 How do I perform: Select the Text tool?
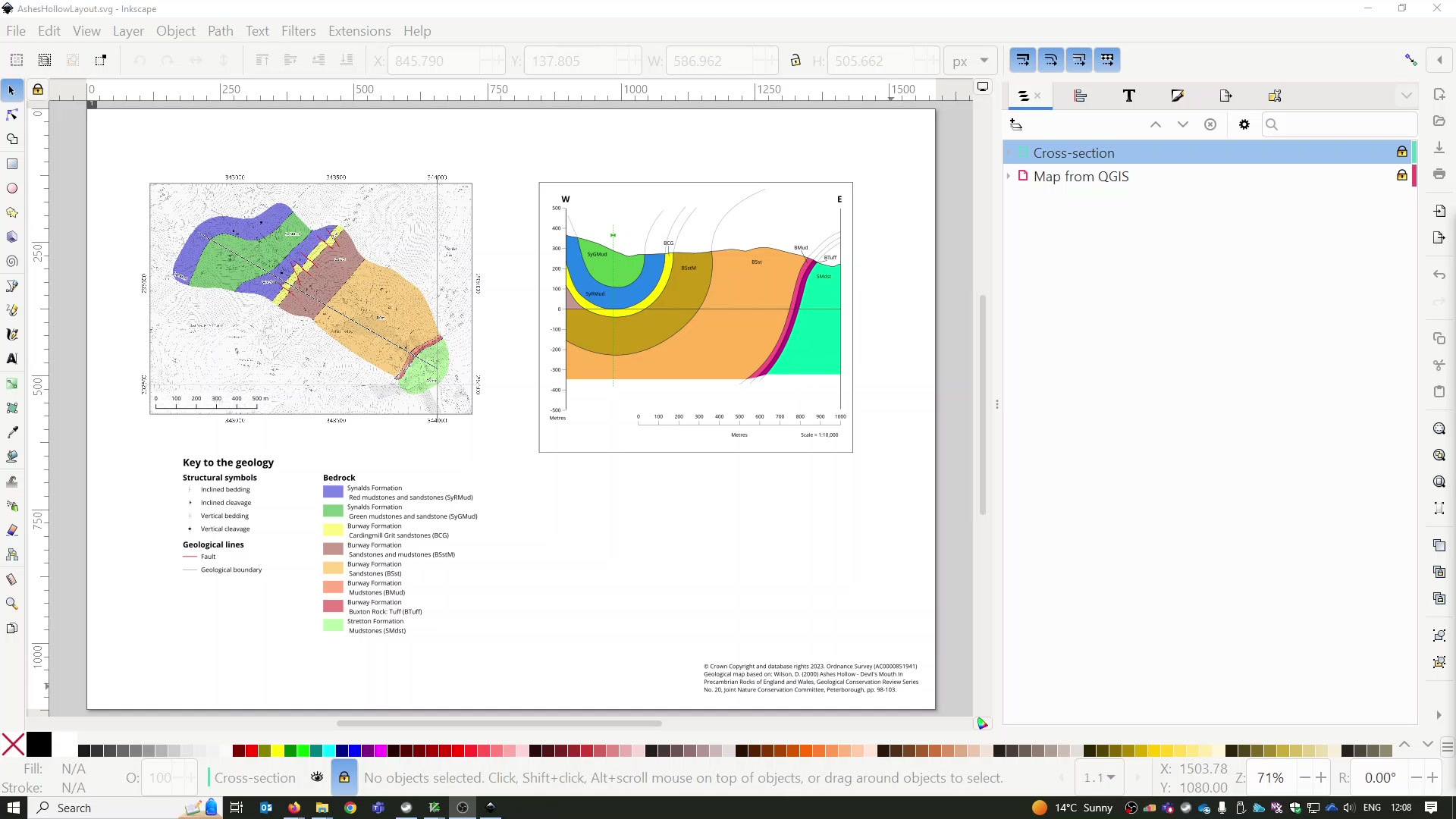[12, 359]
